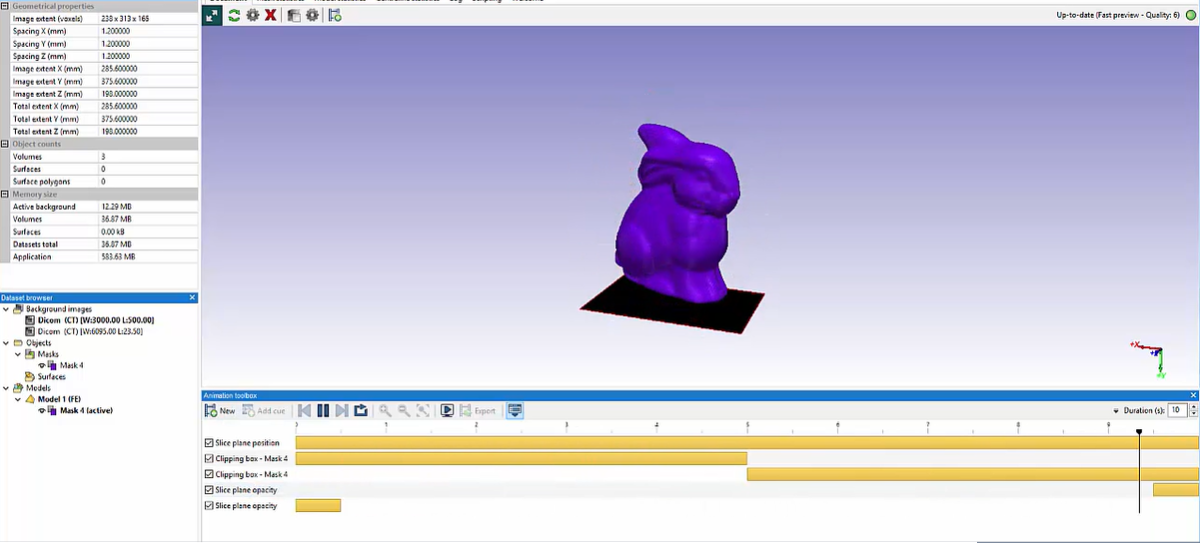Click the Export animation button
Viewport: 1200px width, 543px height.
tap(477, 411)
